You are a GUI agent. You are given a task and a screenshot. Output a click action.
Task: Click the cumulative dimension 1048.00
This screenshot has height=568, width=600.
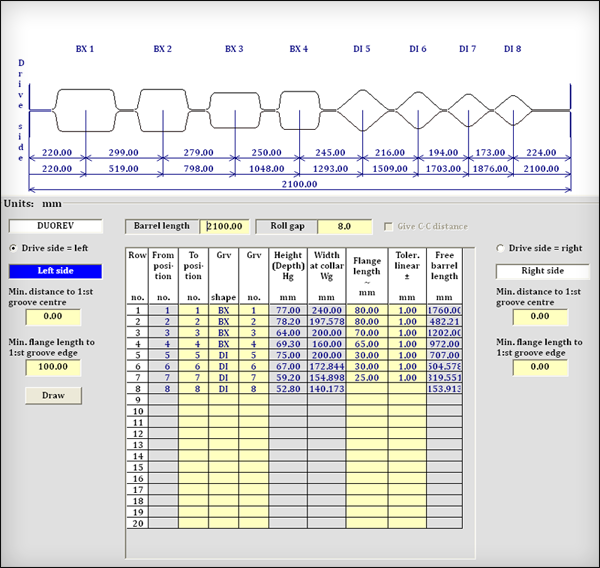(267, 169)
